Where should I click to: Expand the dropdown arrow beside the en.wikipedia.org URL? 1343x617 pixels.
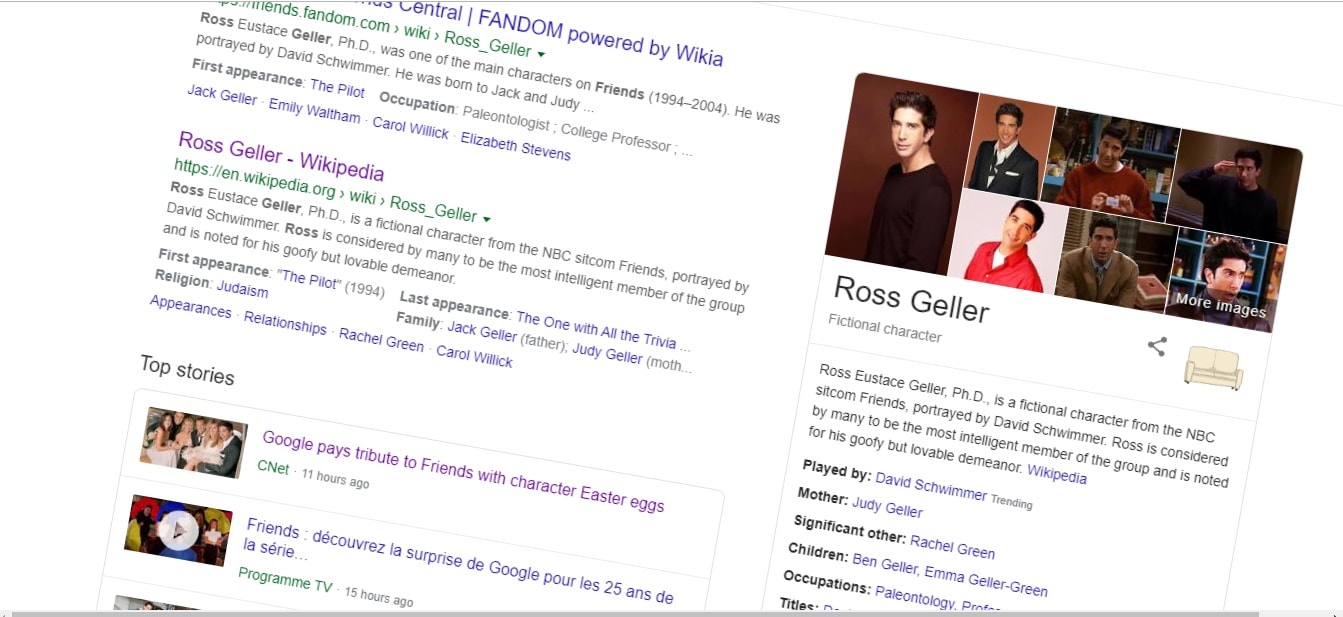coord(487,218)
